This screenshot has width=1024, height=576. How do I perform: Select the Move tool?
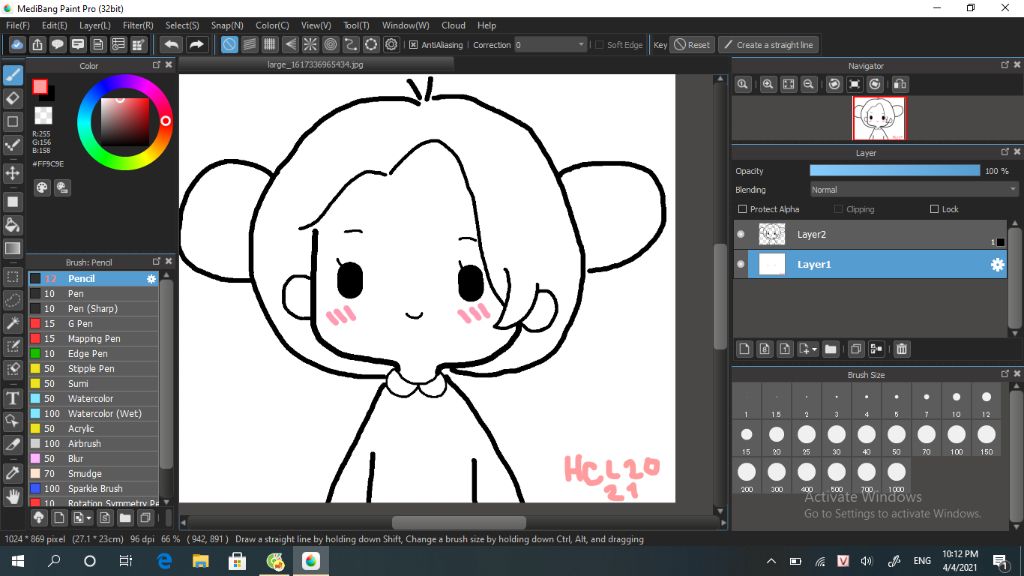click(13, 173)
